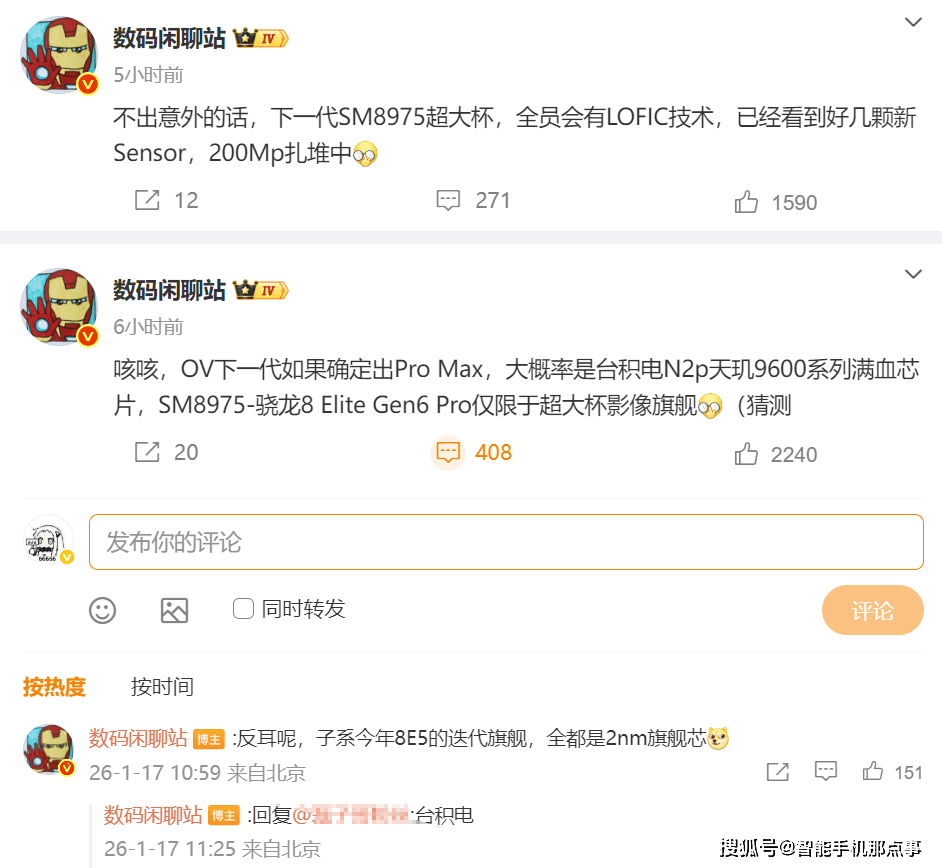This screenshot has width=942, height=868.
Task: Reply to the 8E5 flagship comment
Action: pos(825,771)
